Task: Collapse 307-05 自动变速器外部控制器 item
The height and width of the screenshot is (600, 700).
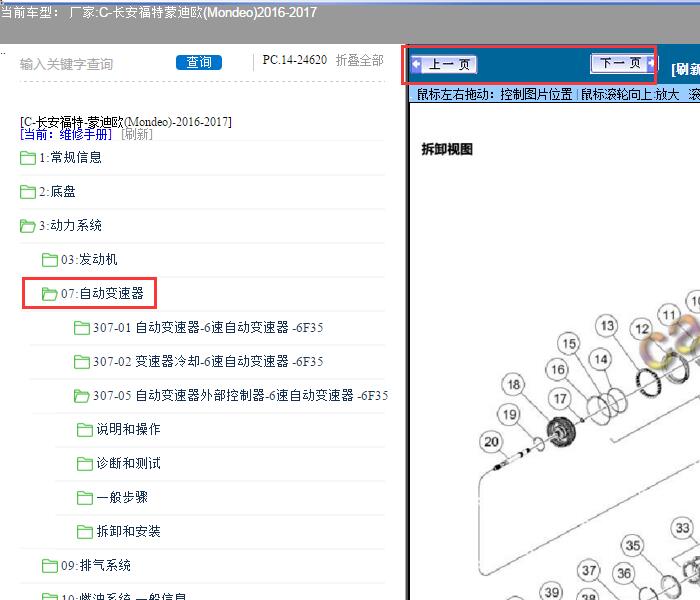Action: [240, 395]
